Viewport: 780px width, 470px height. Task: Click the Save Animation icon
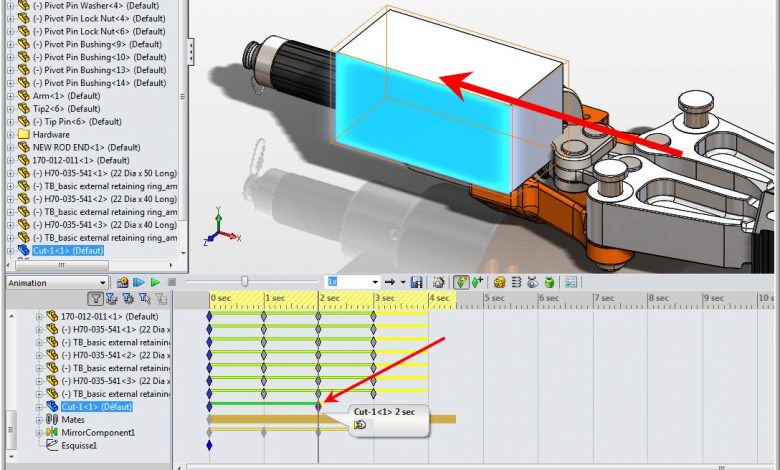[417, 283]
